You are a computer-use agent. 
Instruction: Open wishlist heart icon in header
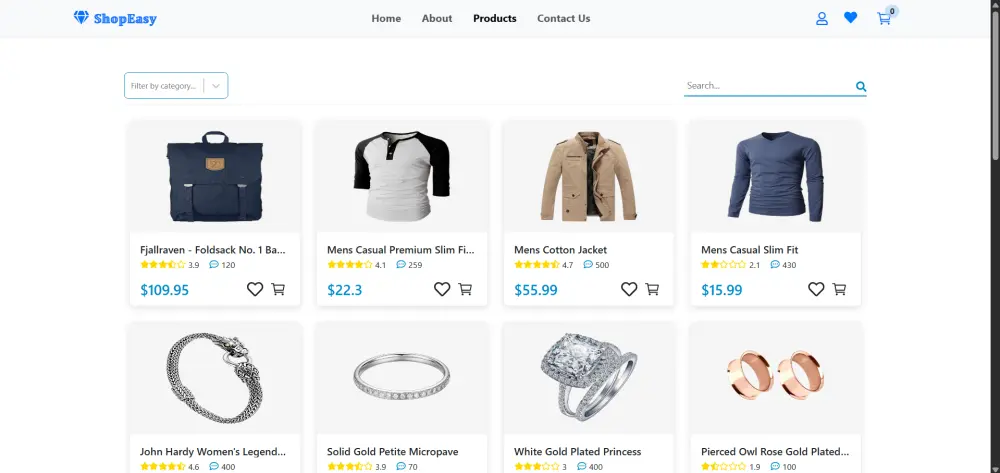pyautogui.click(x=851, y=18)
